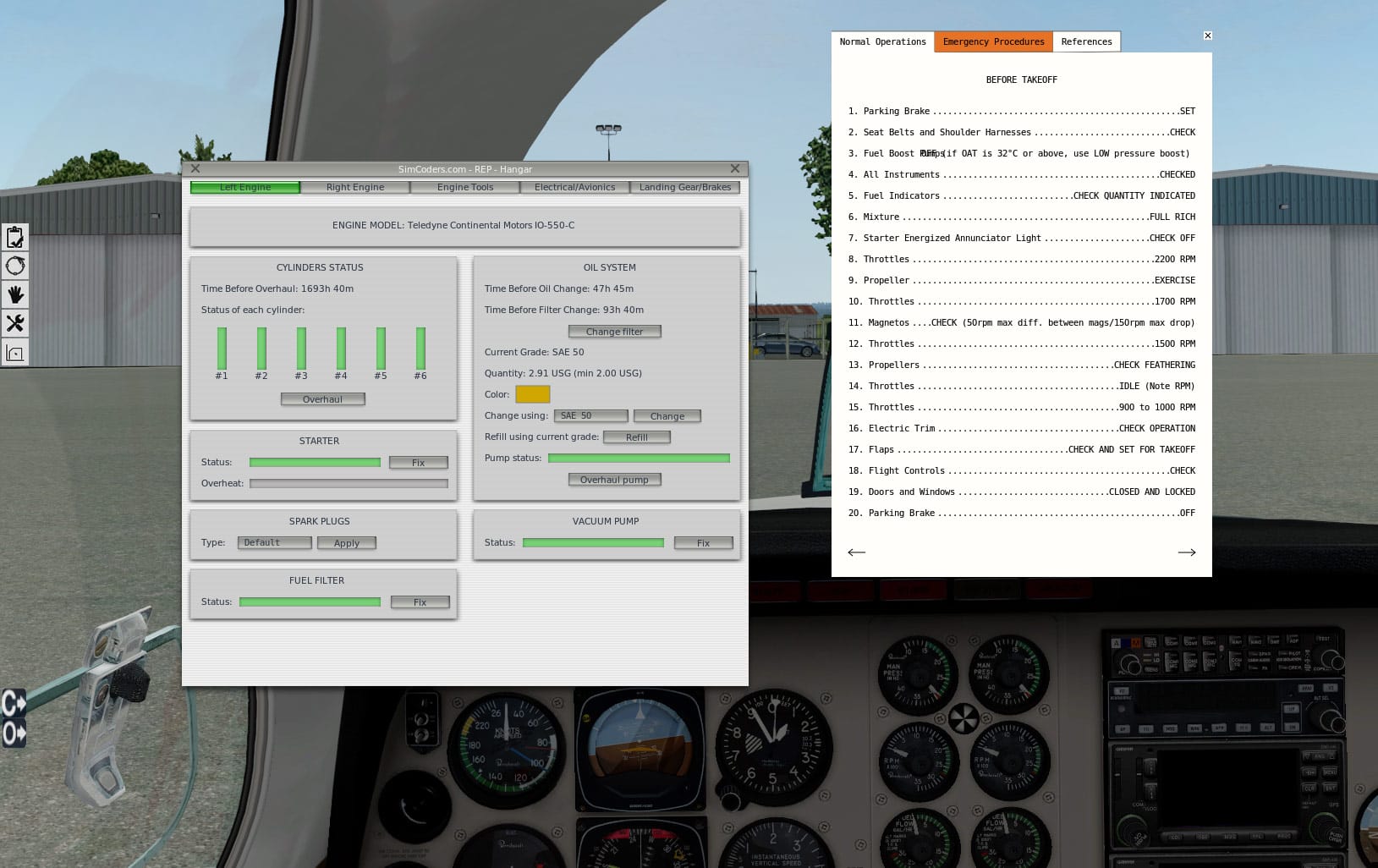
Task: Click the yellow oil color swatch
Action: pos(532,394)
